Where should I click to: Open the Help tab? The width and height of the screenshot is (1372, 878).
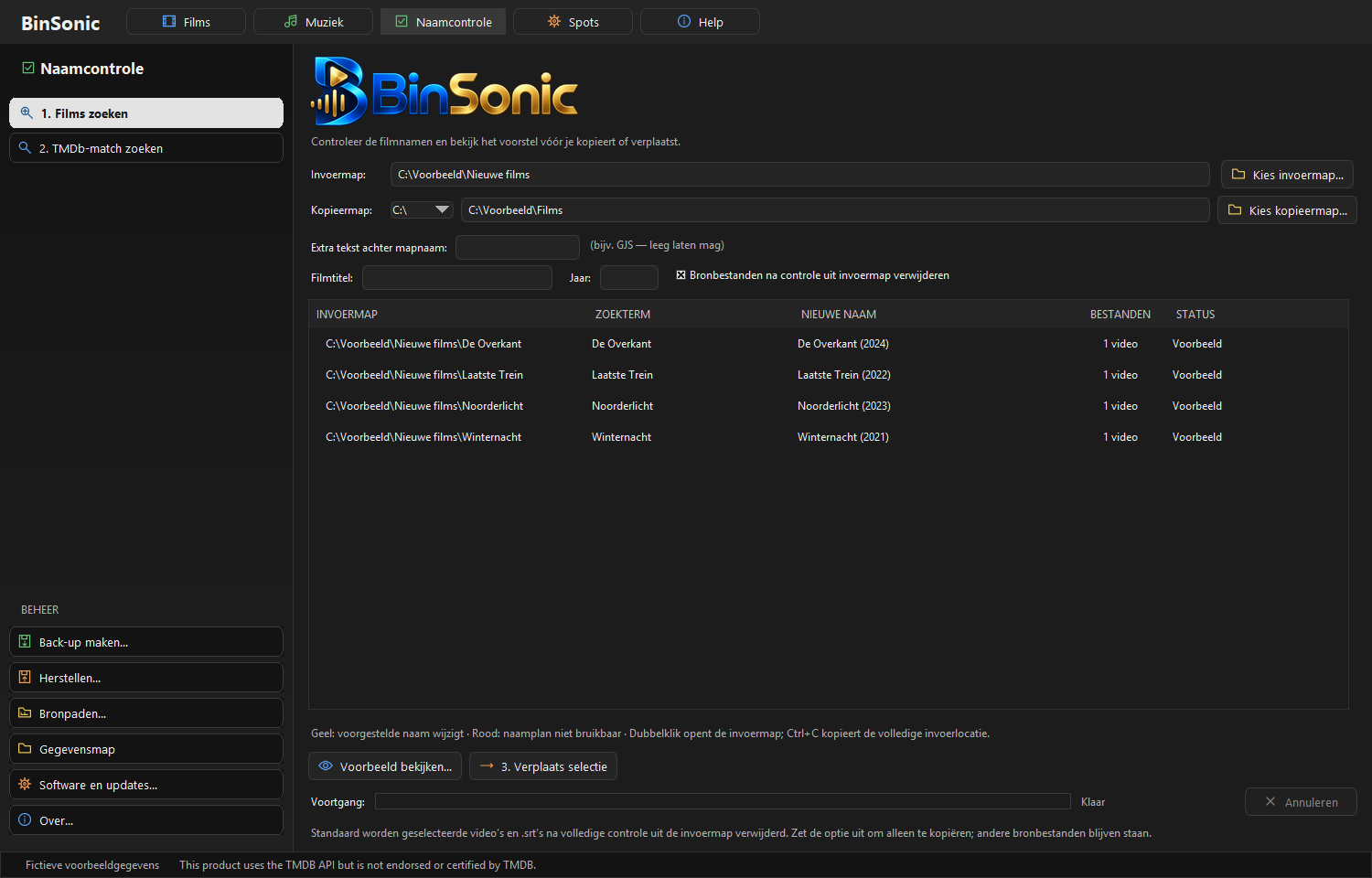[700, 22]
